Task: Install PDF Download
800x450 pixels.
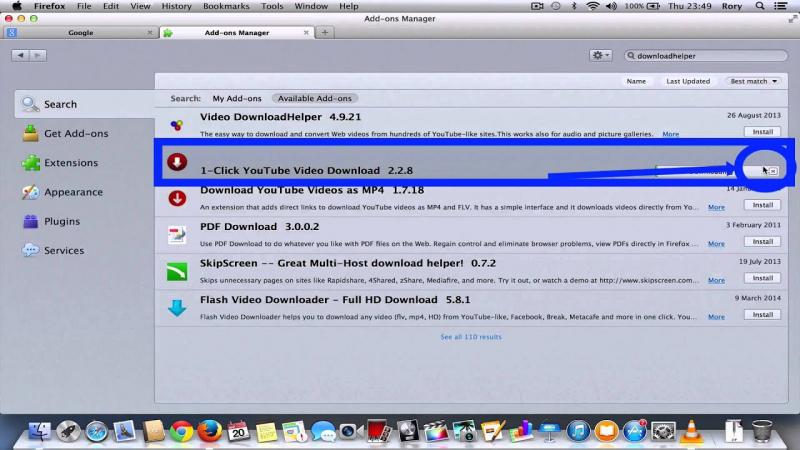Action: pos(762,241)
